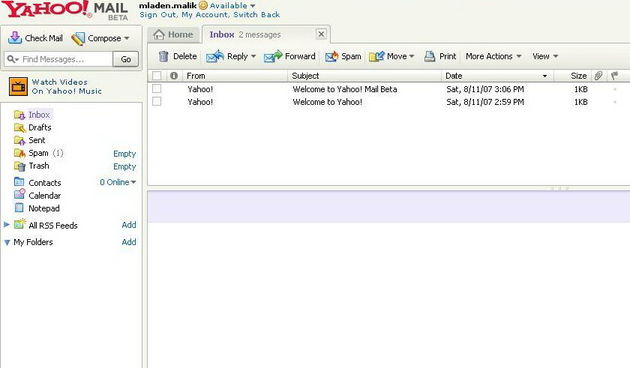
Task: Click the flag column header icon
Action: 614,76
